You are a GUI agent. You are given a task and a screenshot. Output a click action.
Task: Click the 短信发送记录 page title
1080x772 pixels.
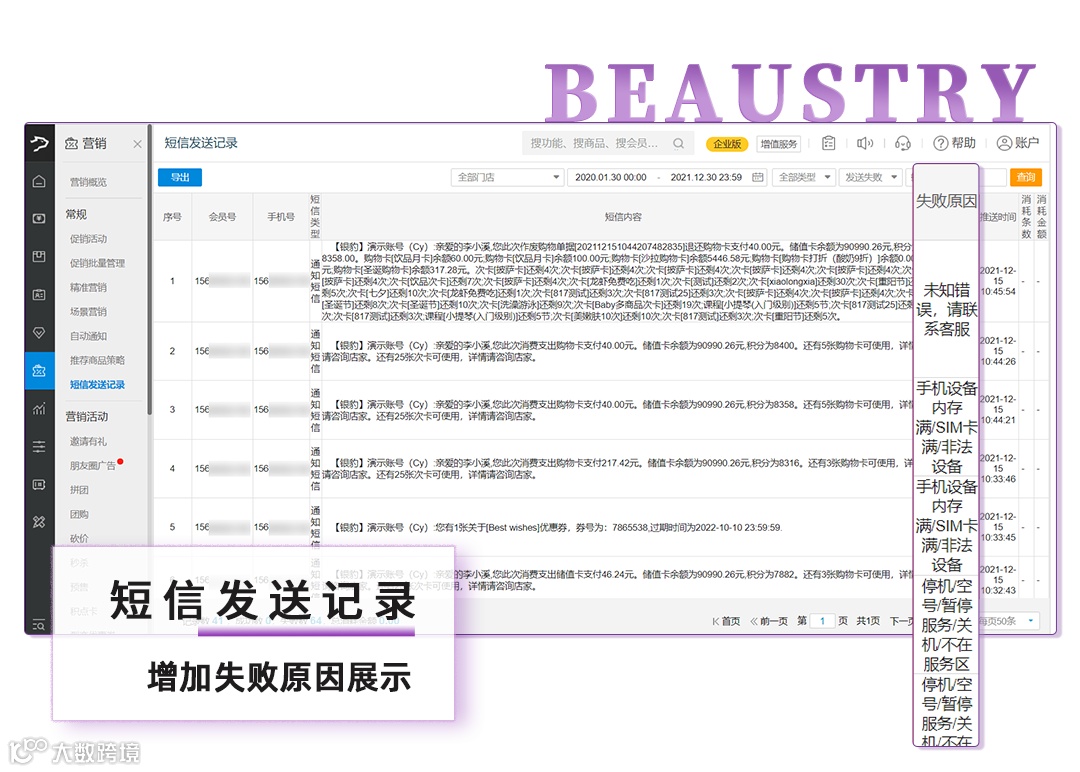(x=200, y=143)
